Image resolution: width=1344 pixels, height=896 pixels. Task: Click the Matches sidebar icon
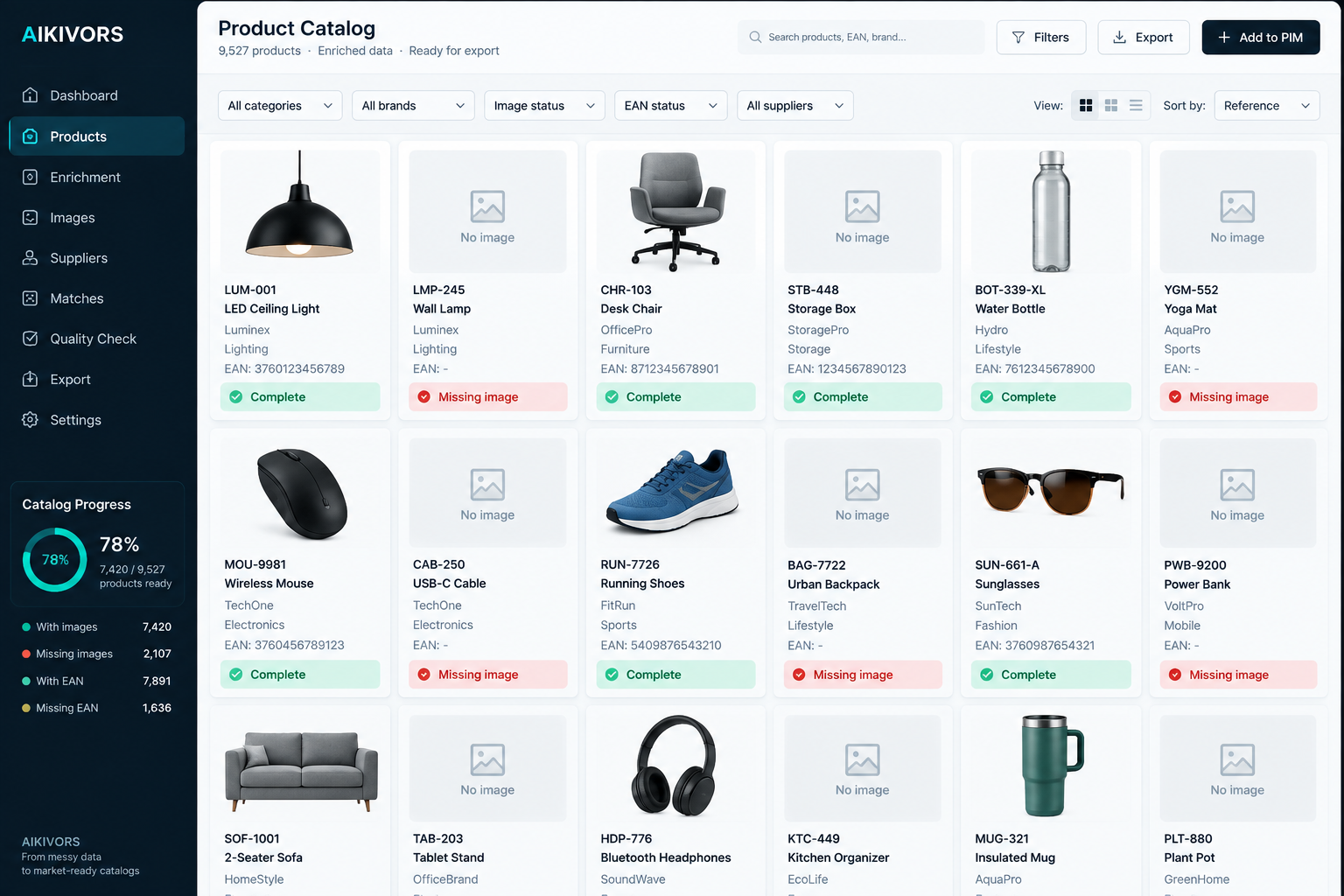(30, 298)
